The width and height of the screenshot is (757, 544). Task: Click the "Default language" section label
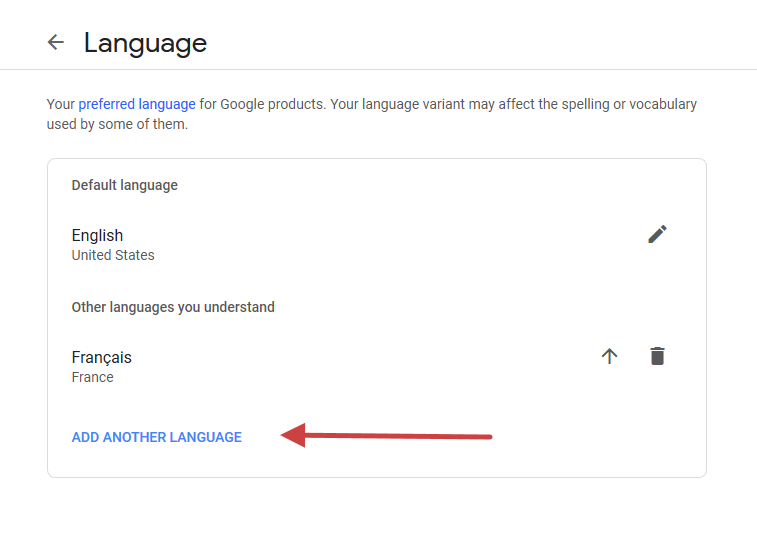(124, 185)
